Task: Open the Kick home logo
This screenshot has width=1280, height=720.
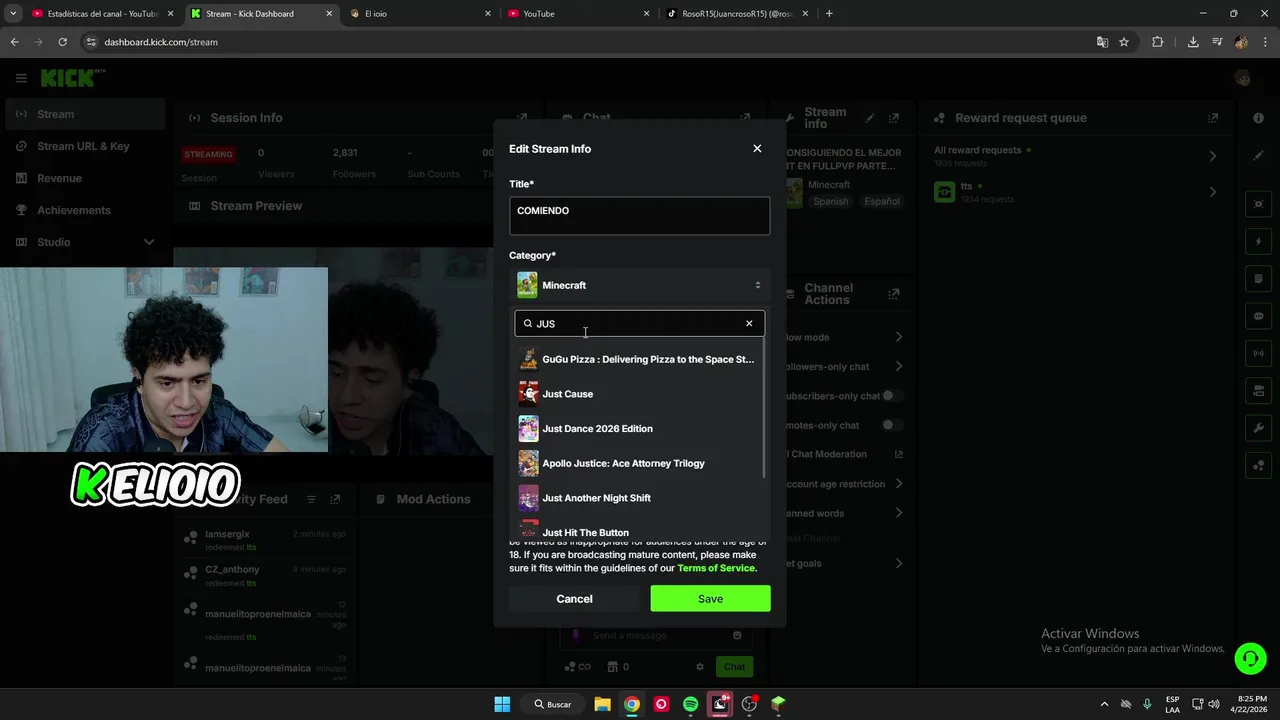Action: (x=72, y=78)
